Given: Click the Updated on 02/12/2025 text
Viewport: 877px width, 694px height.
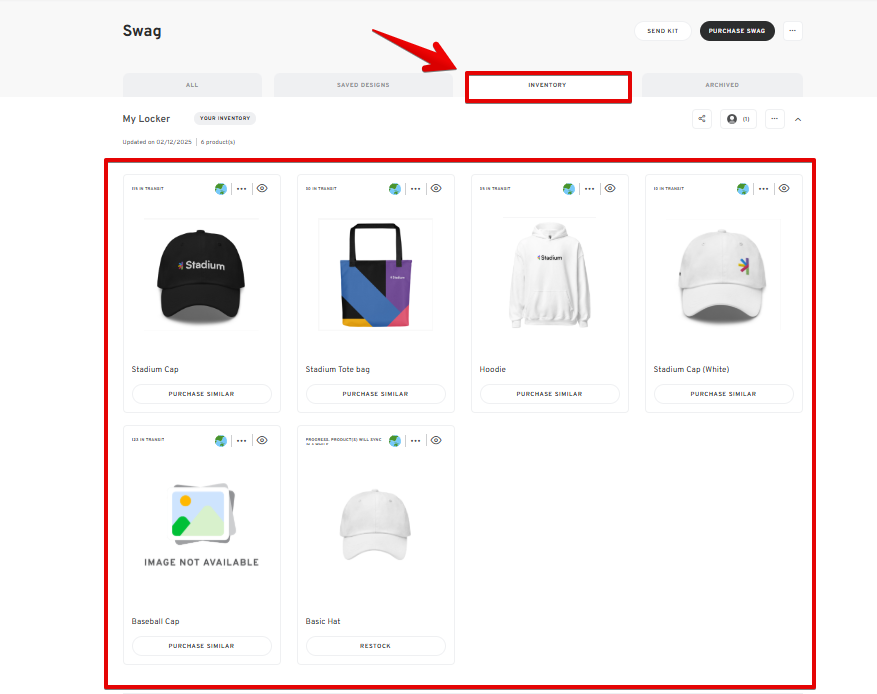Looking at the screenshot, I should click(157, 142).
